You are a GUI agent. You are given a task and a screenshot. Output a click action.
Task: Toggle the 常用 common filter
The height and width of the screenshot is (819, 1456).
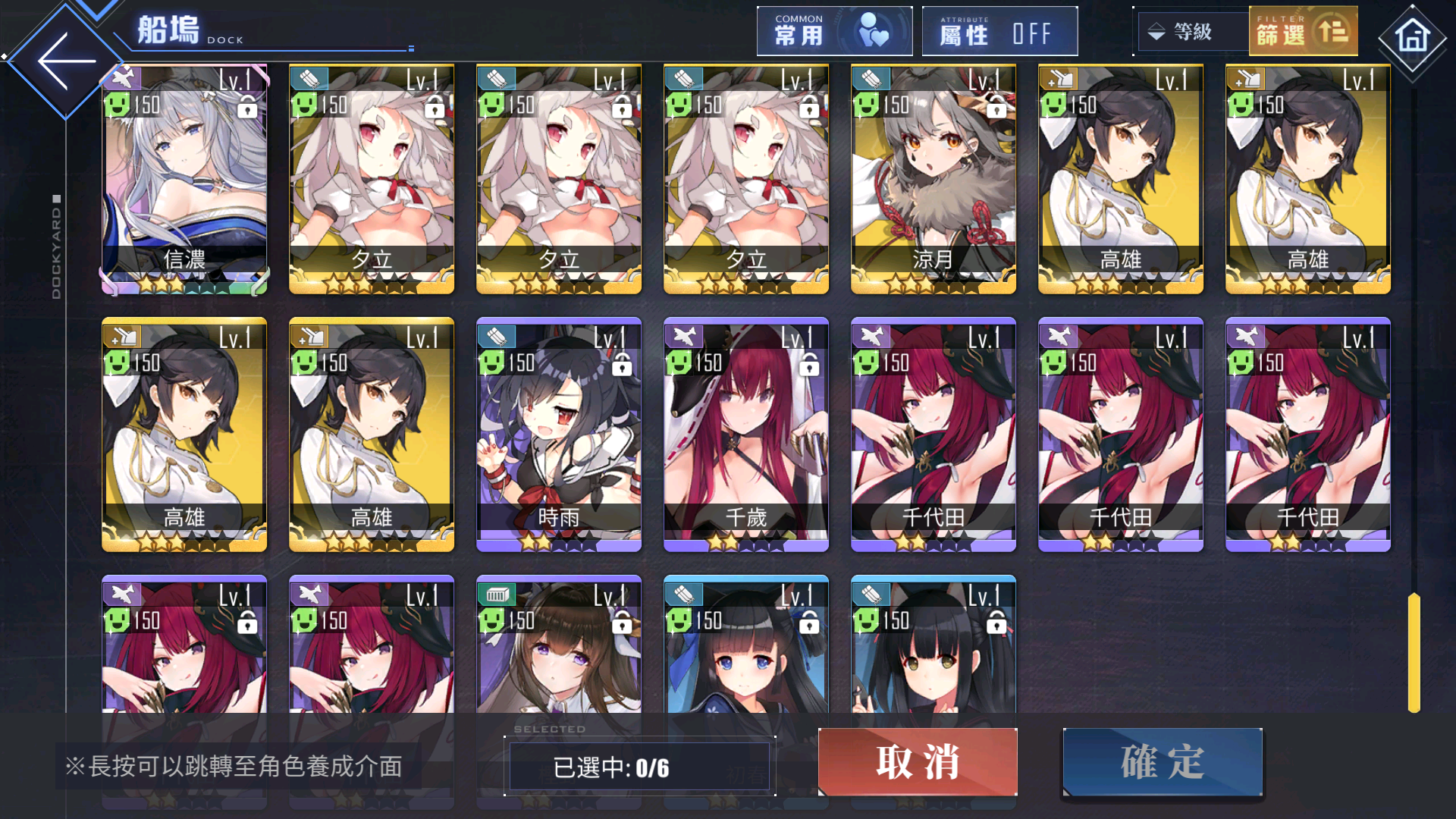point(834,32)
